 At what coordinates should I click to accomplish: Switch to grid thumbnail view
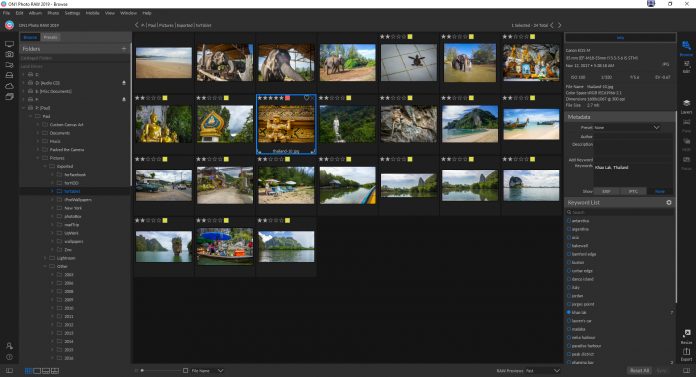point(28,371)
